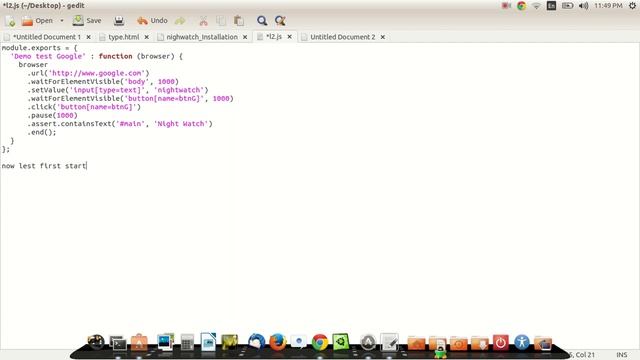
Task: Open the Wi-Fi network indicator
Action: coord(536,6)
